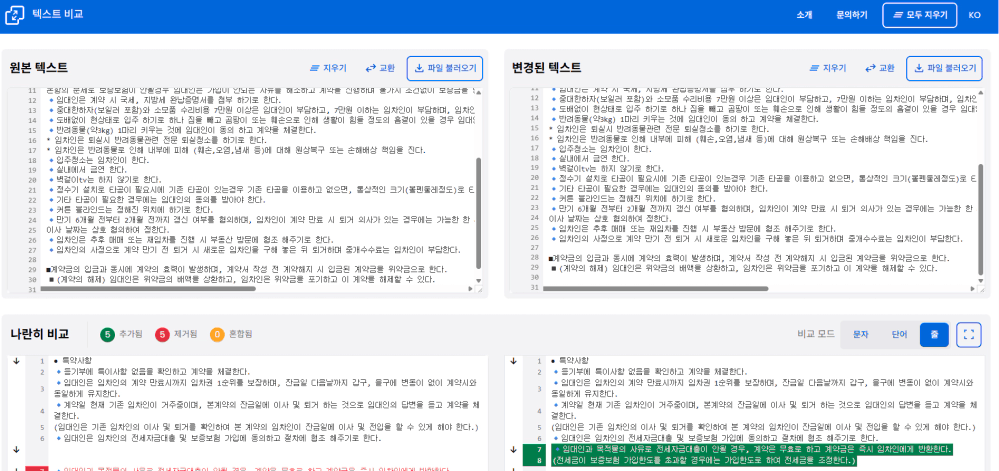Clear the changed text with 지우기
This screenshot has height=471, width=999.
(x=827, y=68)
